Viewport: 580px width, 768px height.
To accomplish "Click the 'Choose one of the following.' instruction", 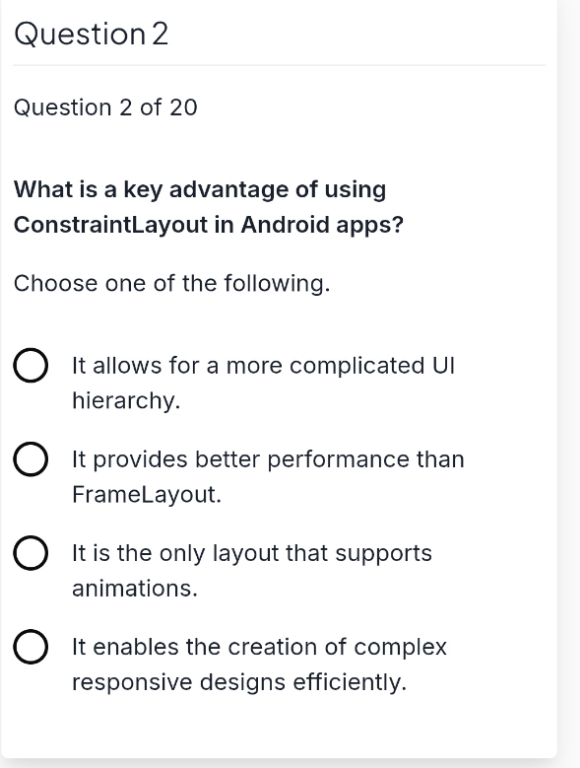I will tap(172, 283).
